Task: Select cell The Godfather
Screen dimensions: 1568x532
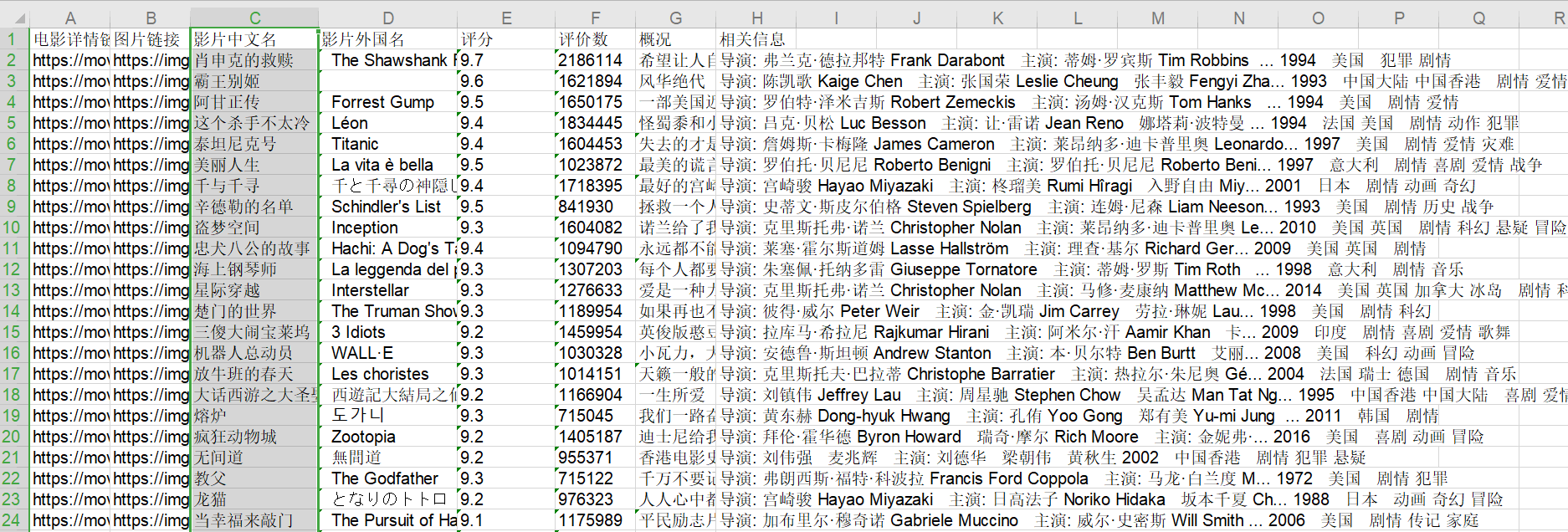Action: point(388,478)
